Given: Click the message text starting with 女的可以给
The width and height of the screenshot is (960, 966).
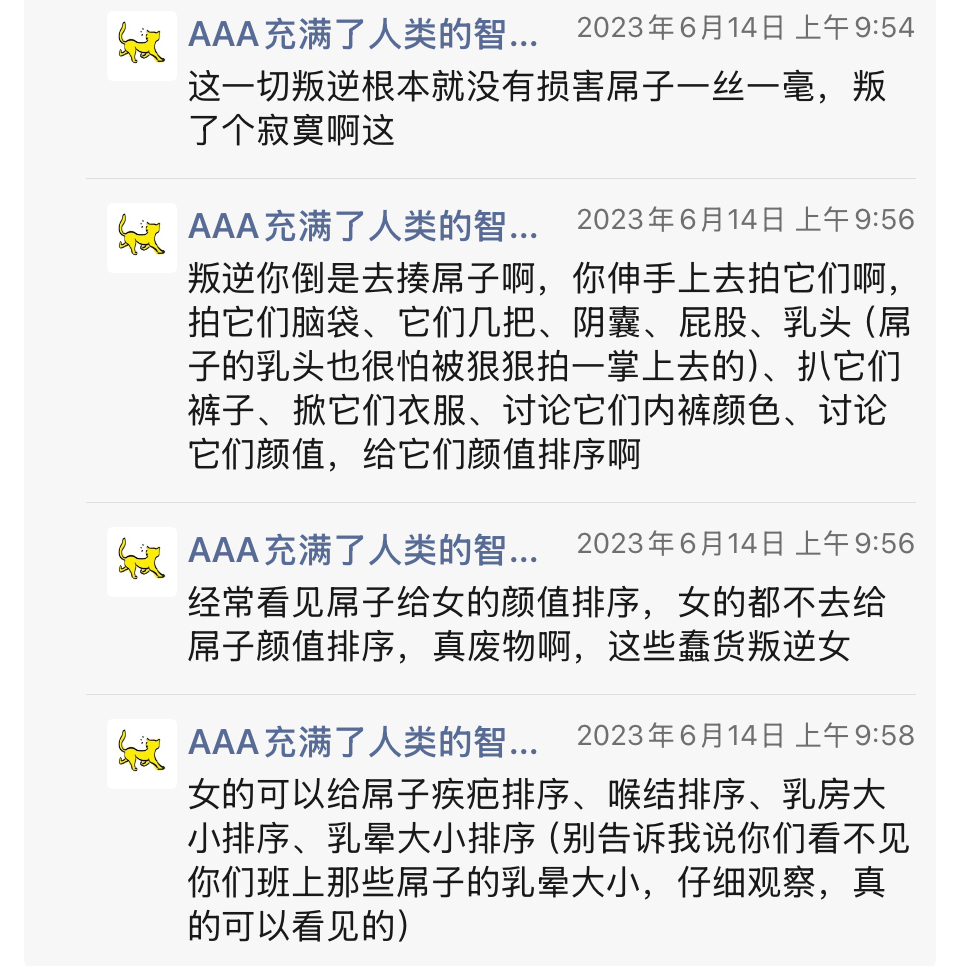Looking at the screenshot, I should [x=548, y=862].
